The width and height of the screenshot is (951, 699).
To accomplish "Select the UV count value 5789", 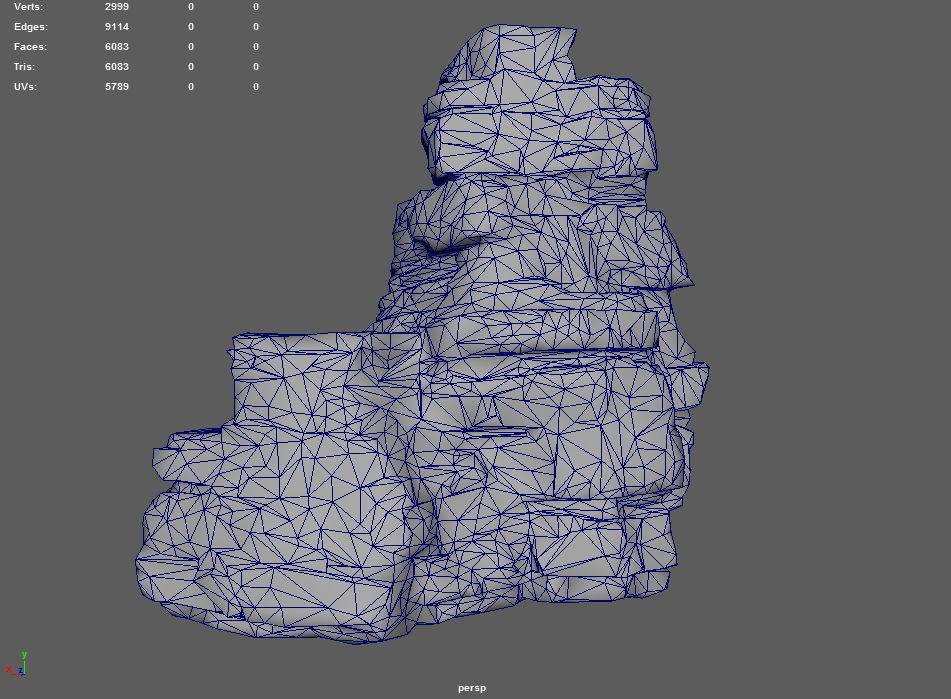I will tap(116, 87).
